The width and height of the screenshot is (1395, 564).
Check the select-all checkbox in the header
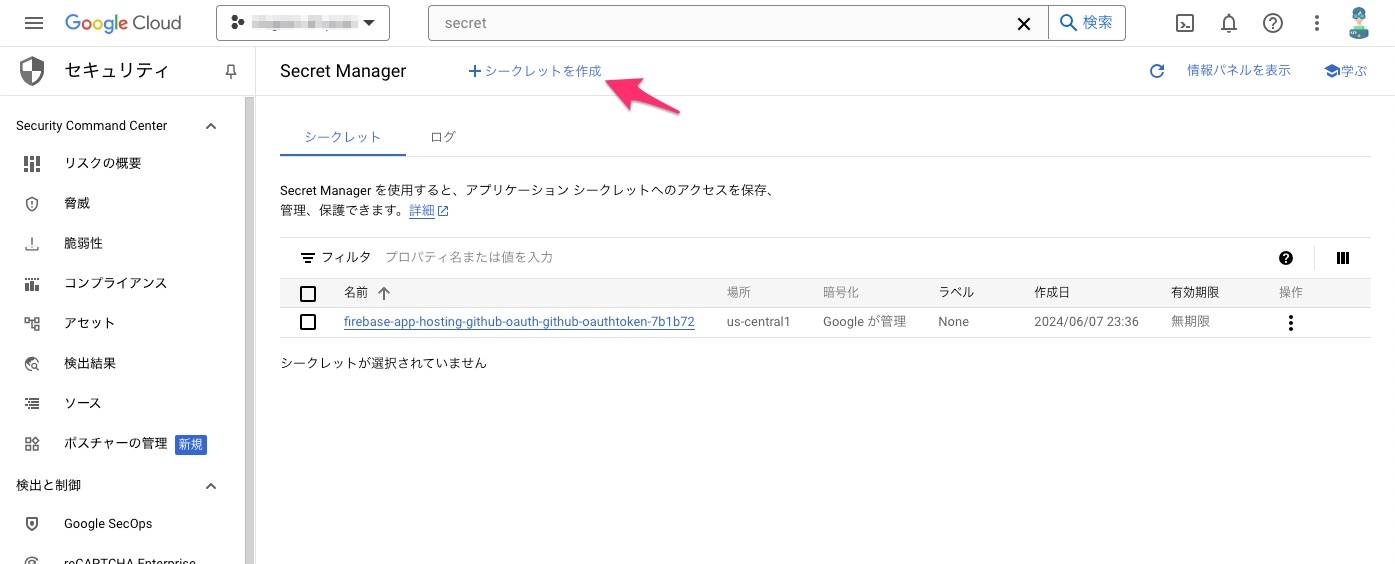(x=308, y=293)
